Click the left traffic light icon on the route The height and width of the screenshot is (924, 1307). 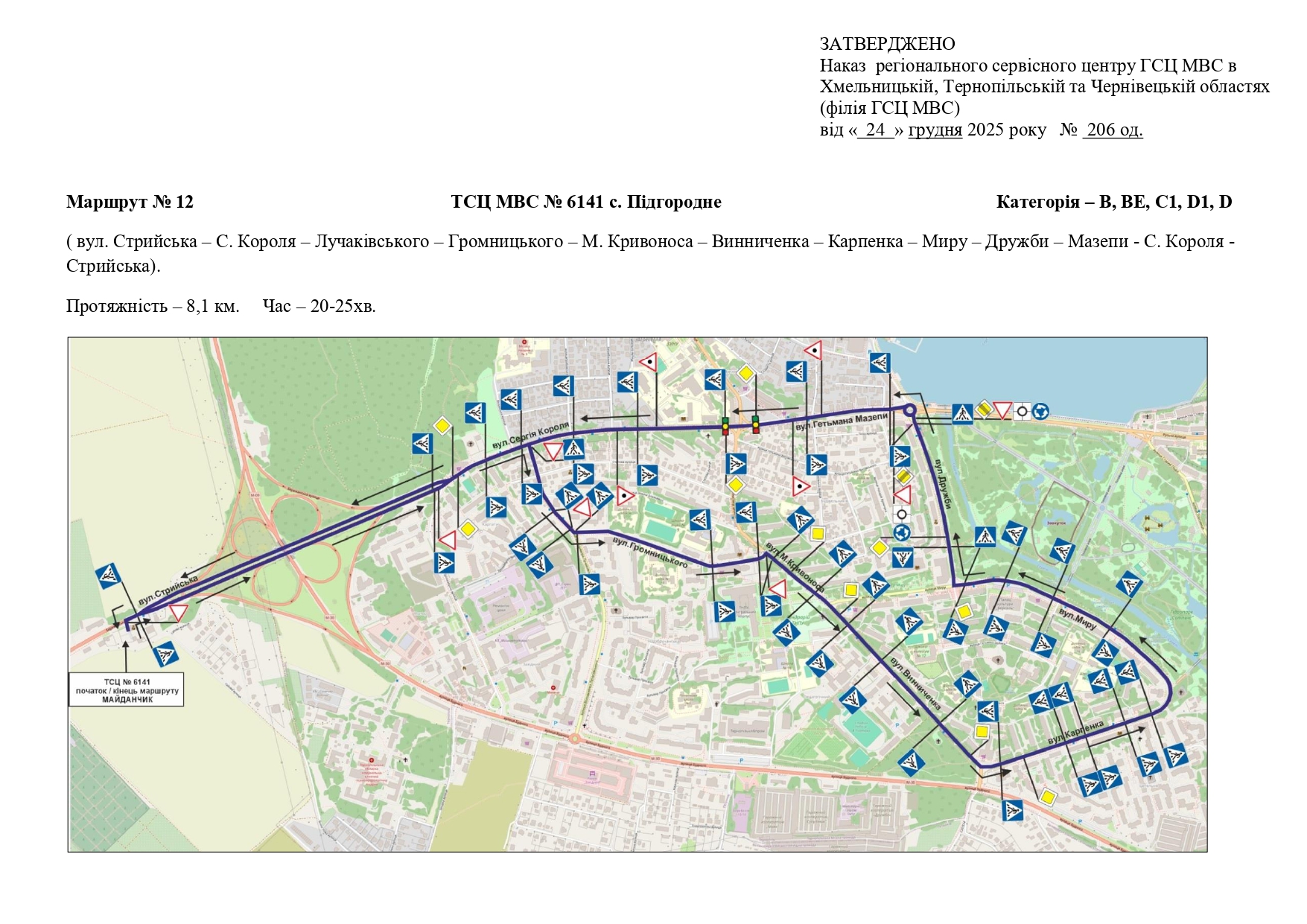click(x=725, y=426)
